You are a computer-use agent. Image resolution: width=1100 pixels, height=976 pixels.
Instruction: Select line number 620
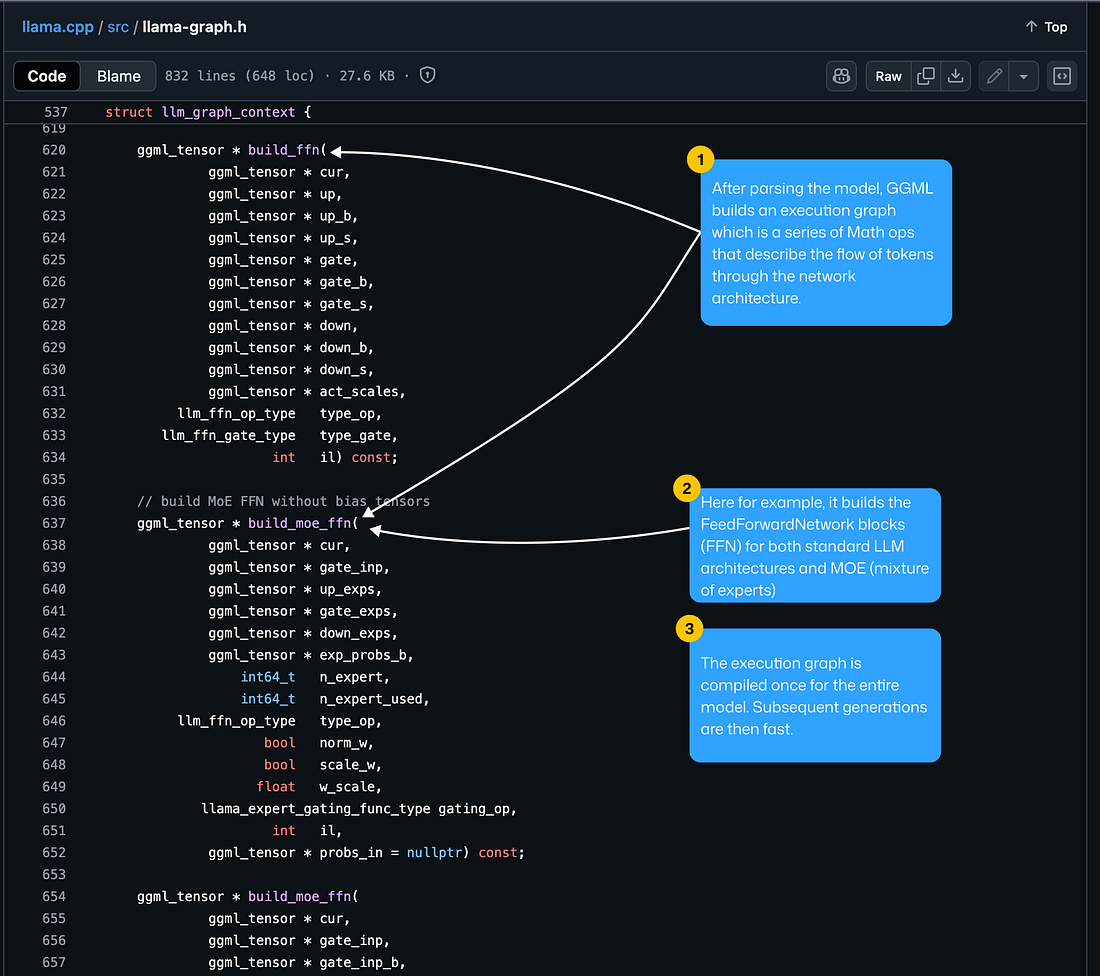(54, 149)
